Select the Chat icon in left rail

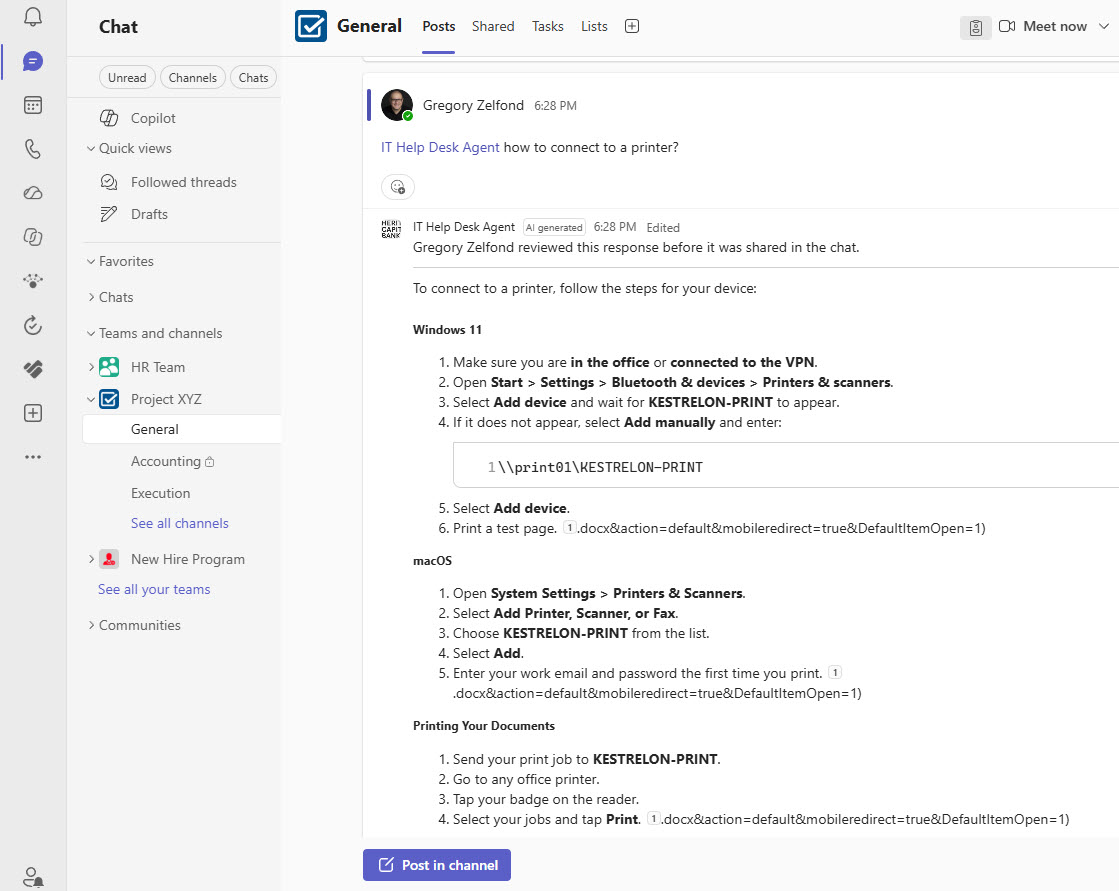[33, 61]
